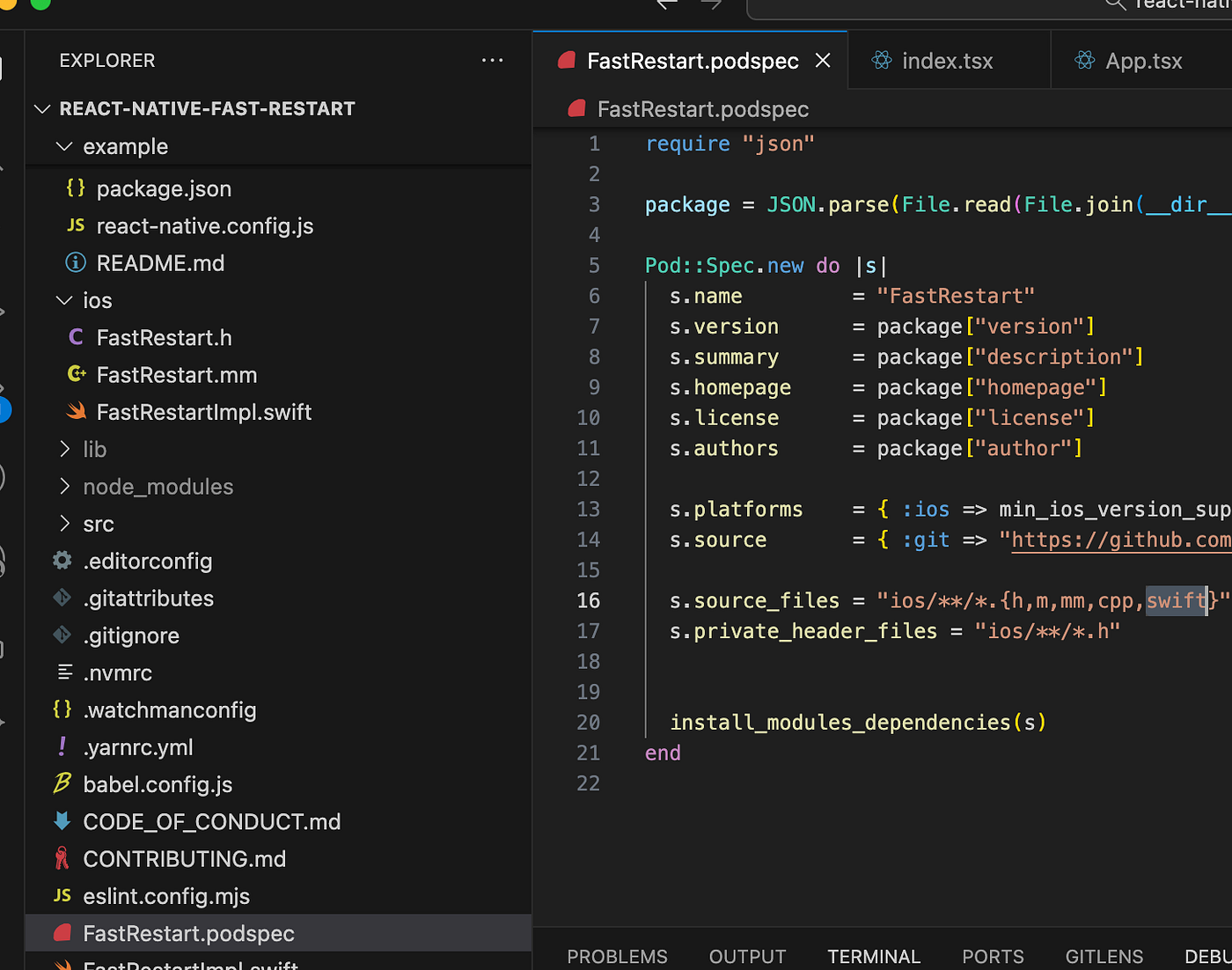
Task: Close the FastRestart.podspec tab
Action: [x=823, y=61]
